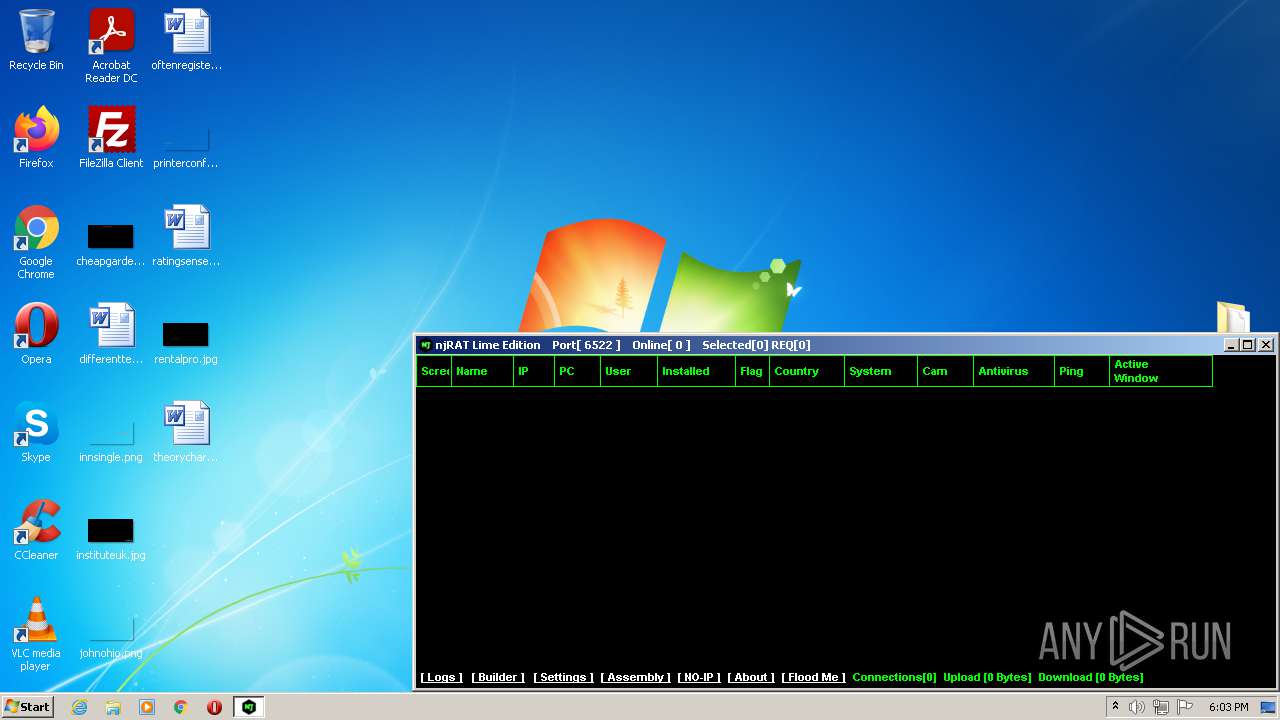Click the network tray icon
The width and height of the screenshot is (1280, 720).
(x=1161, y=707)
